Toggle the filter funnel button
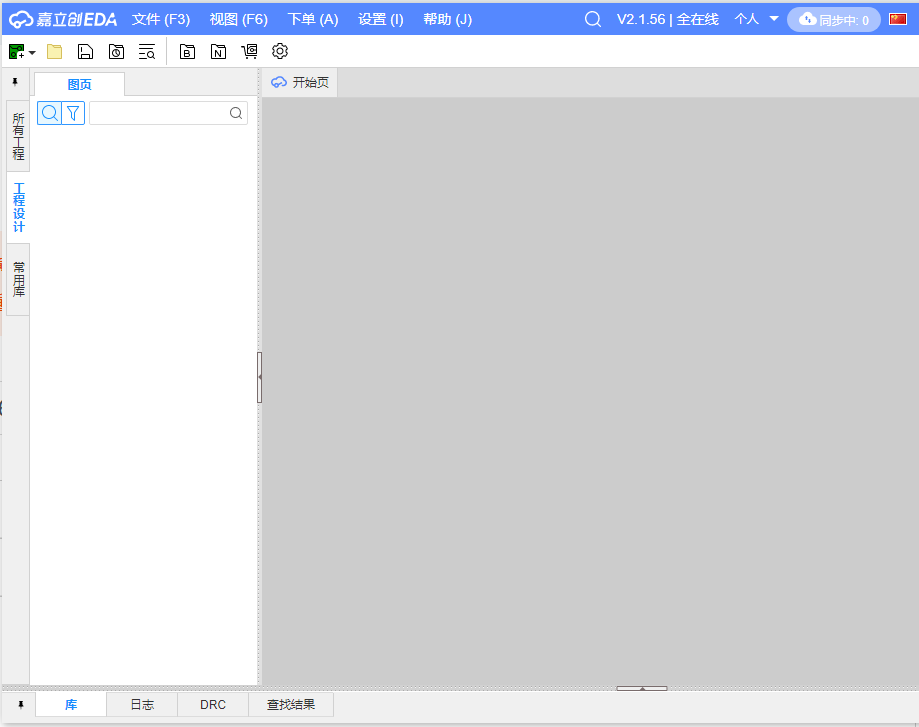The width and height of the screenshot is (919, 727). tap(73, 113)
